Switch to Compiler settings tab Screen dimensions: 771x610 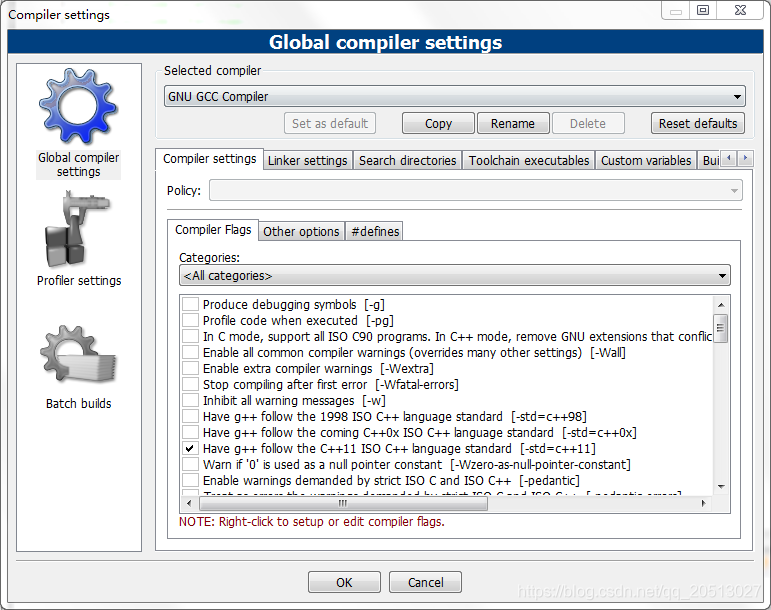pos(209,159)
